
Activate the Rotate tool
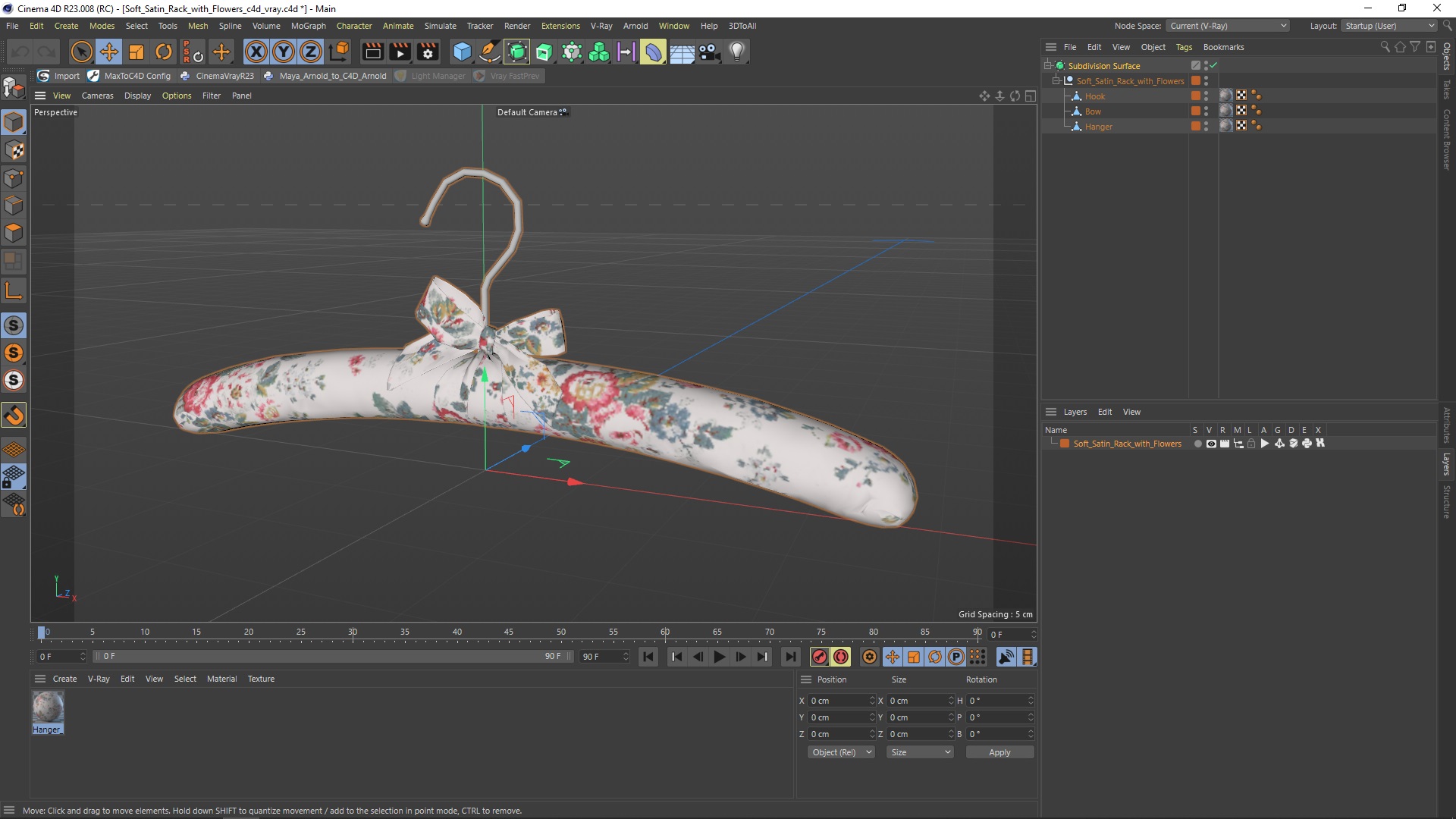pyautogui.click(x=164, y=52)
